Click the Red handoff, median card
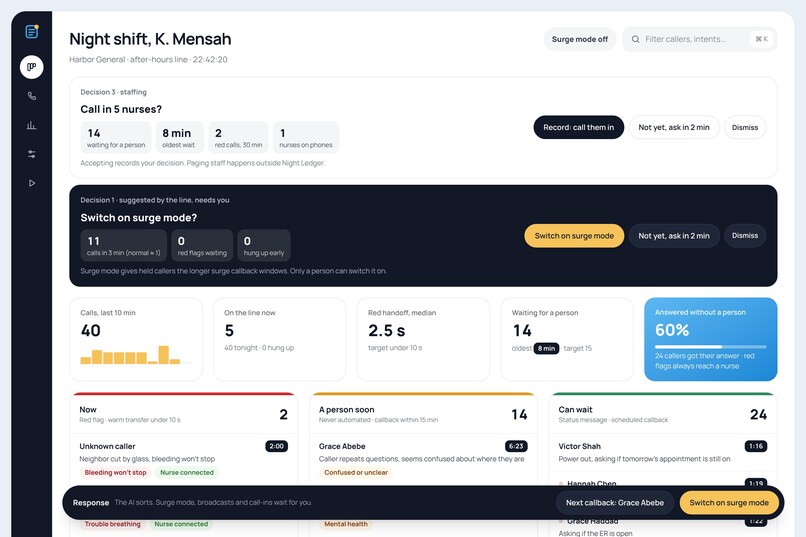The width and height of the screenshot is (806, 537). coord(423,339)
